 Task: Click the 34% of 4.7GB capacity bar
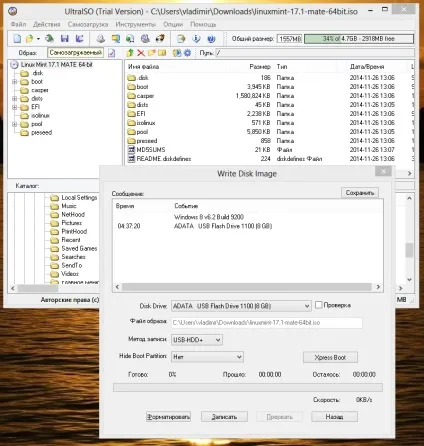359,39
